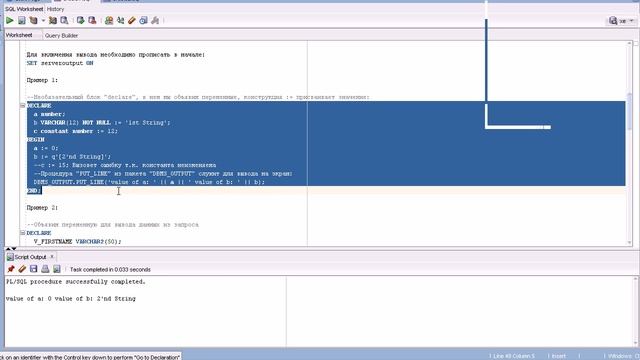The image size is (640, 360).
Task: Click the 'Windows' line-ending status bar entry
Action: point(619,356)
